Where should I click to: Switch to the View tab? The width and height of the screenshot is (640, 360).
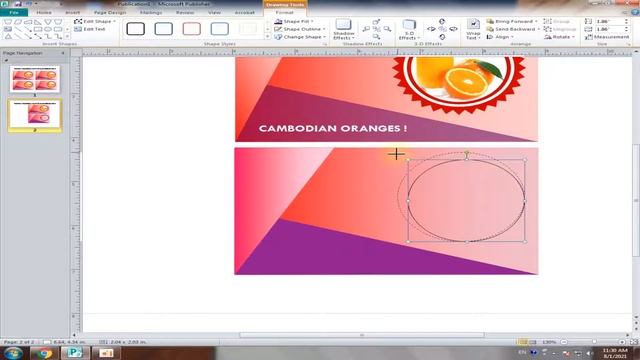click(214, 13)
